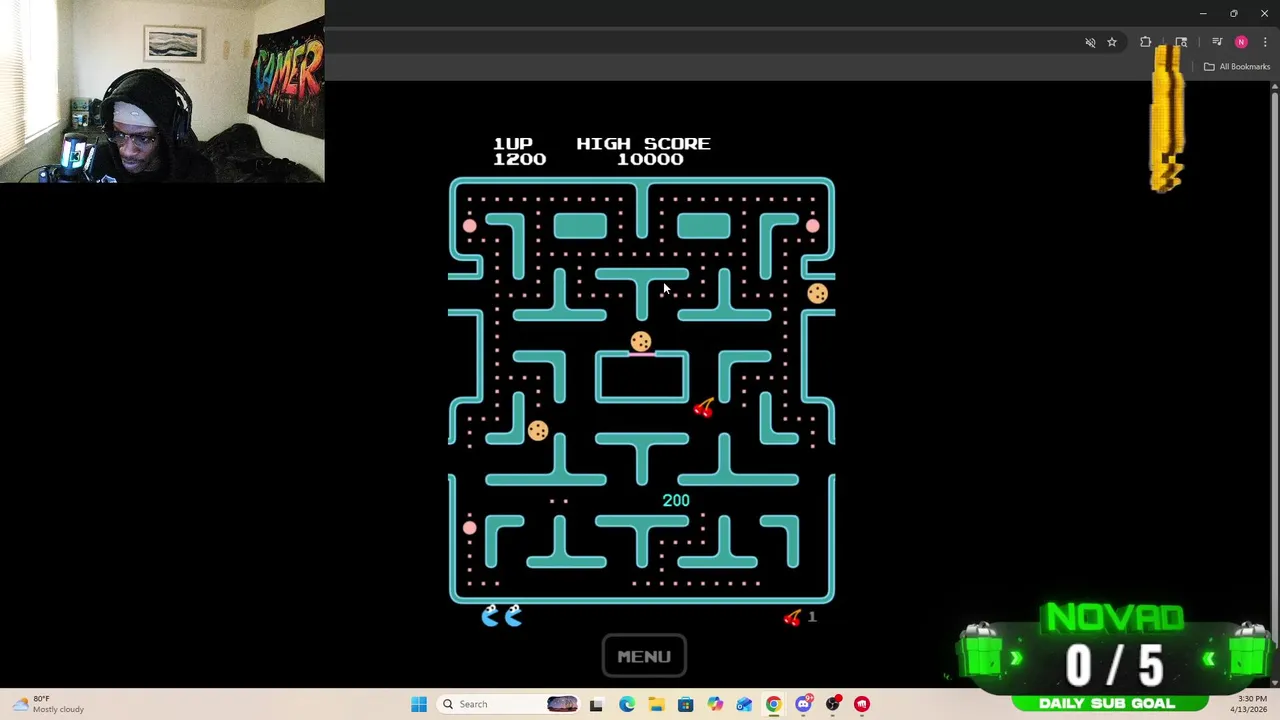
Task: Bookmark this page with the star icon
Action: pos(1112,42)
